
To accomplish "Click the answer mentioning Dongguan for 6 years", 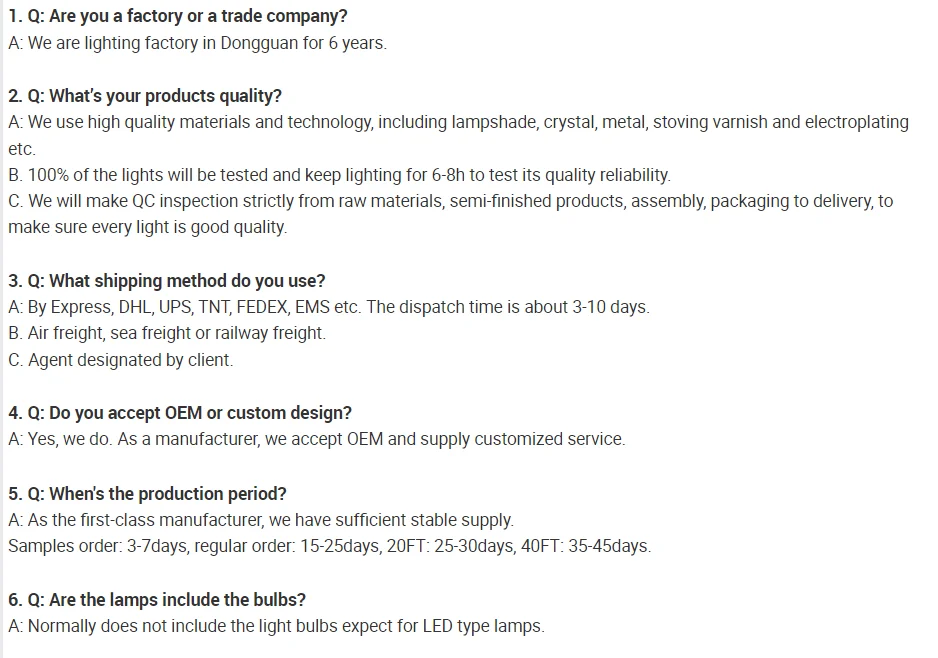I will [x=197, y=43].
